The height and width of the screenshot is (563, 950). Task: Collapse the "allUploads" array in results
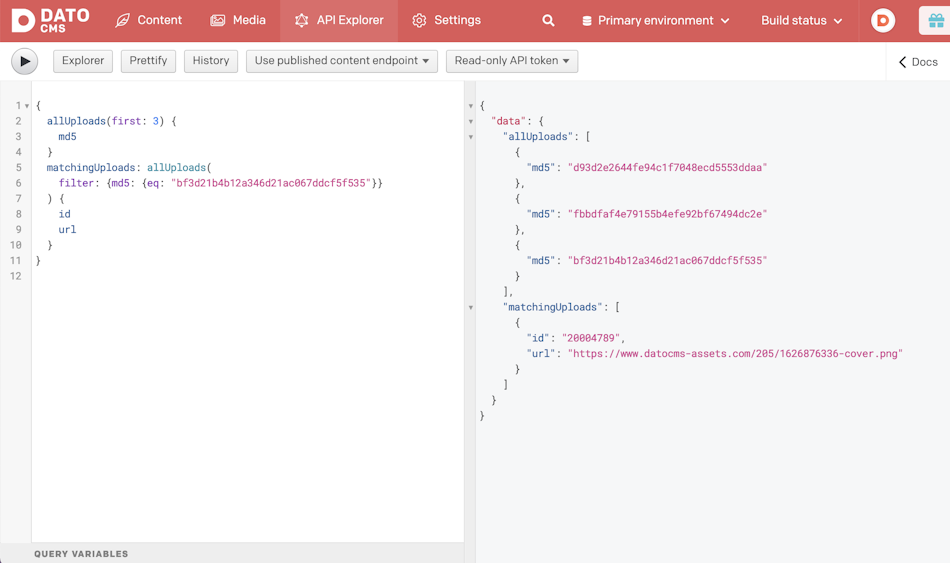point(471,137)
